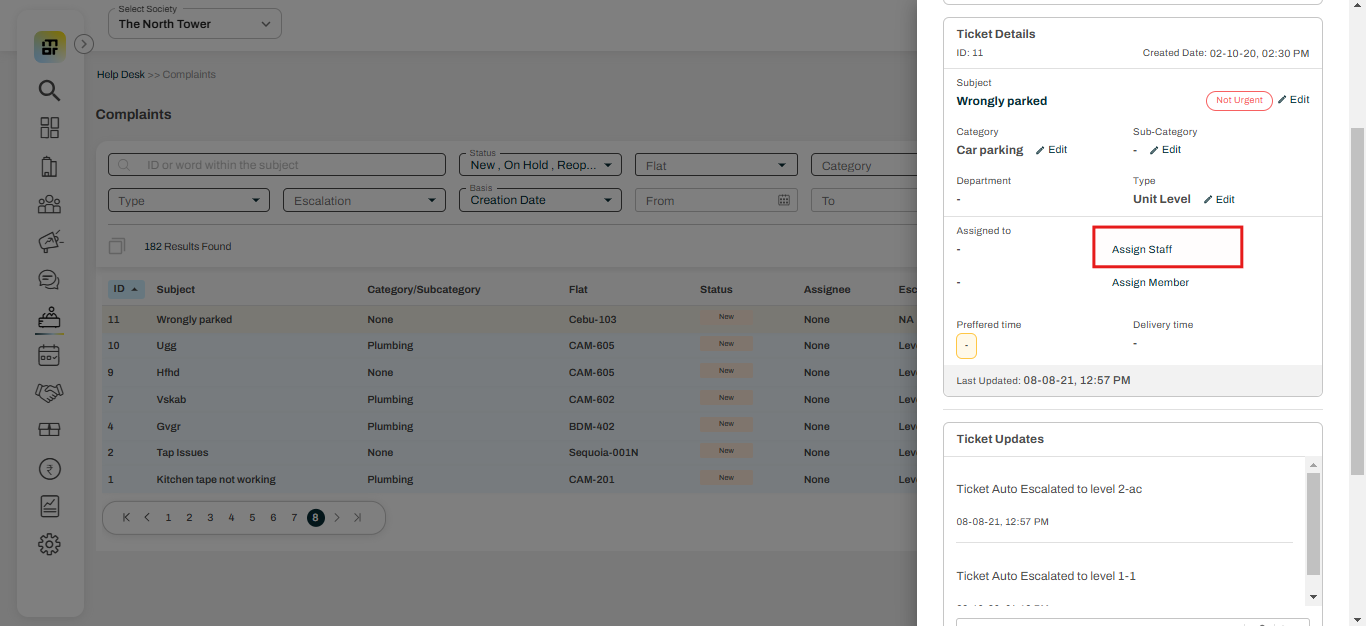1366x626 pixels.
Task: Select the rupee payments icon in the sidebar
Action: [x=49, y=468]
